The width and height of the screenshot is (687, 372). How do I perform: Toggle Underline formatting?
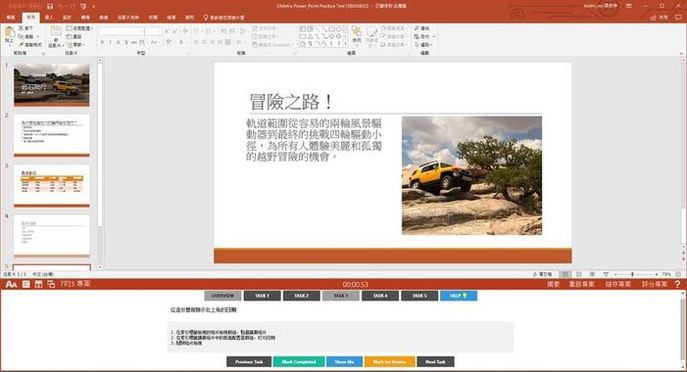click(118, 43)
